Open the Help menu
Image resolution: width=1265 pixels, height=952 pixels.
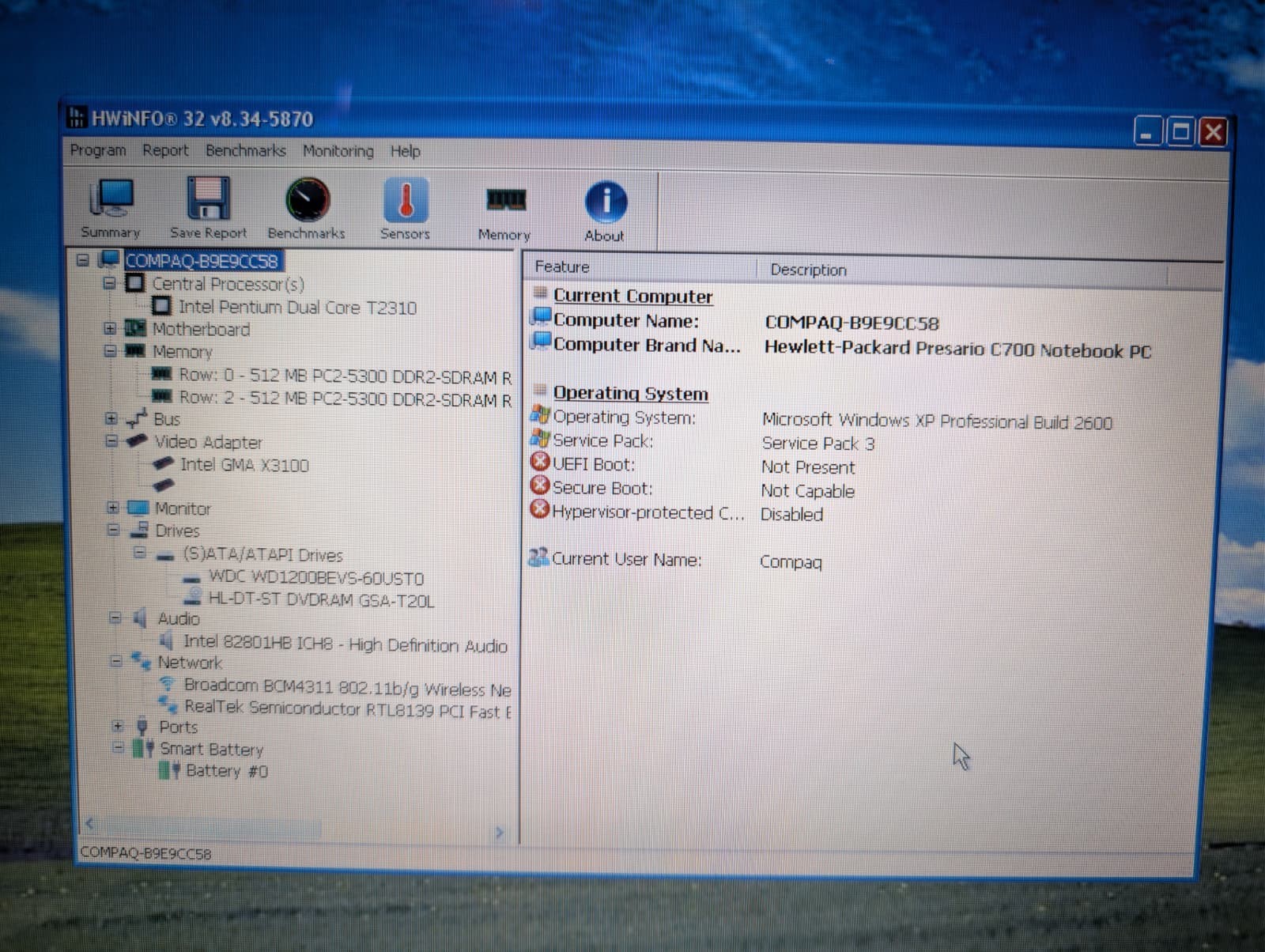[x=406, y=151]
